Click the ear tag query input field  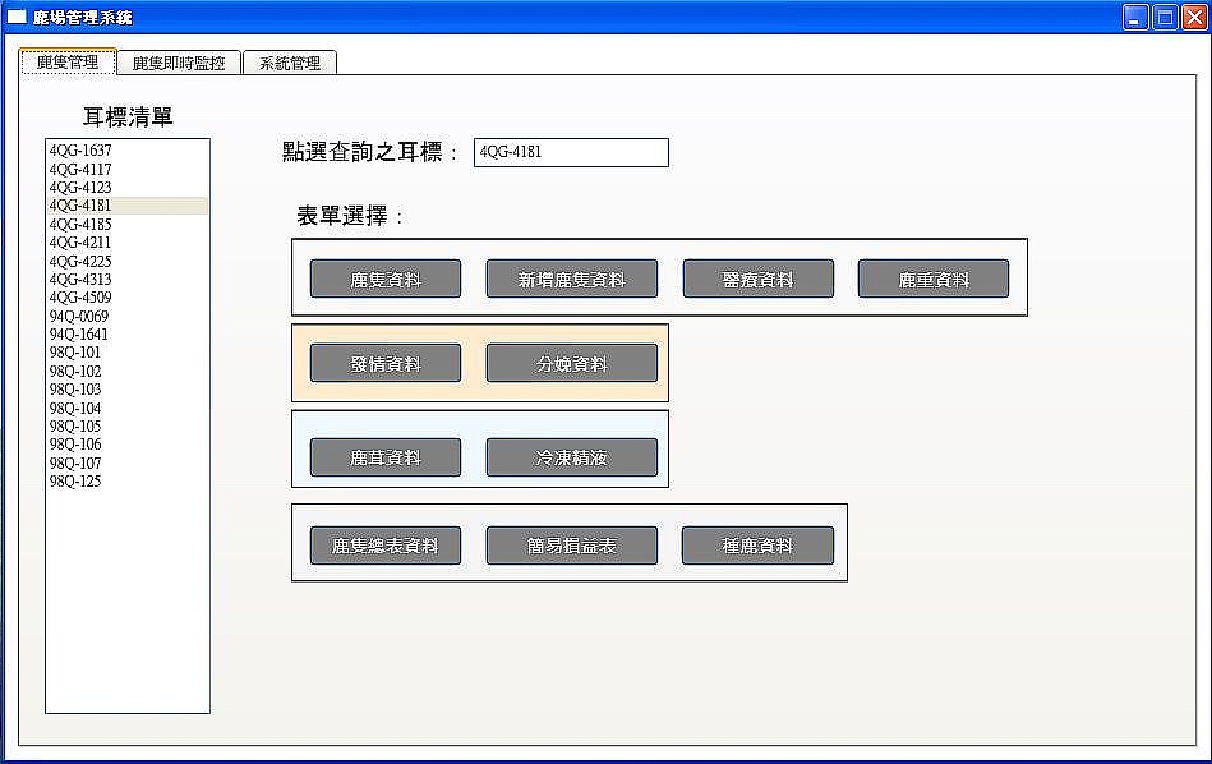pos(570,153)
